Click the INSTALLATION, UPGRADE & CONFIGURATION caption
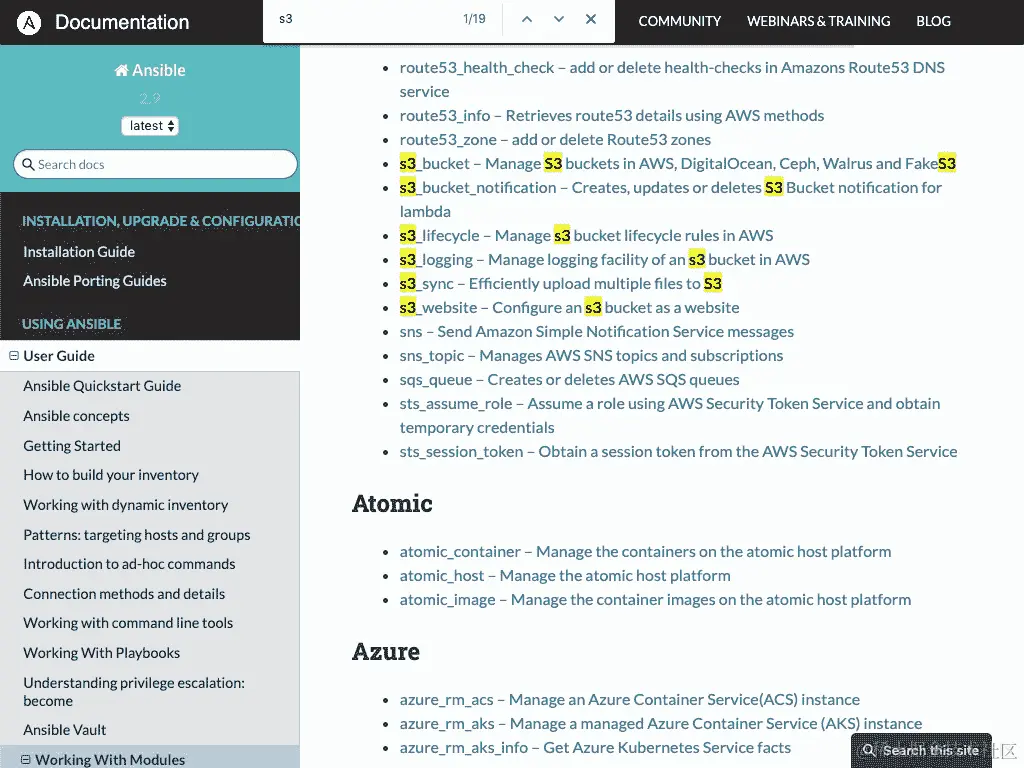1024x768 pixels. pyautogui.click(x=161, y=221)
